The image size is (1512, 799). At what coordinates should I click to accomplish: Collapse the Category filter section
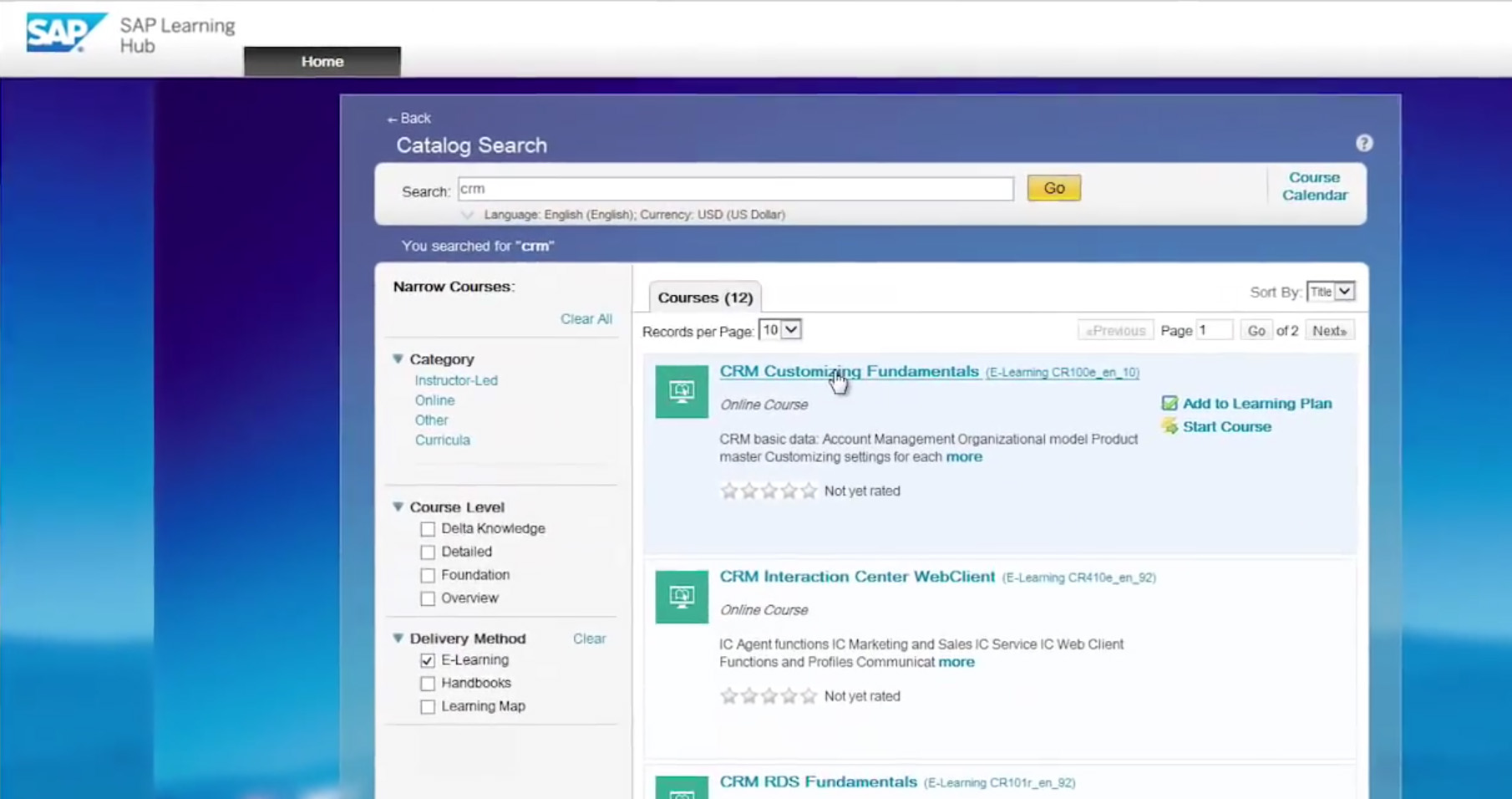(x=398, y=359)
